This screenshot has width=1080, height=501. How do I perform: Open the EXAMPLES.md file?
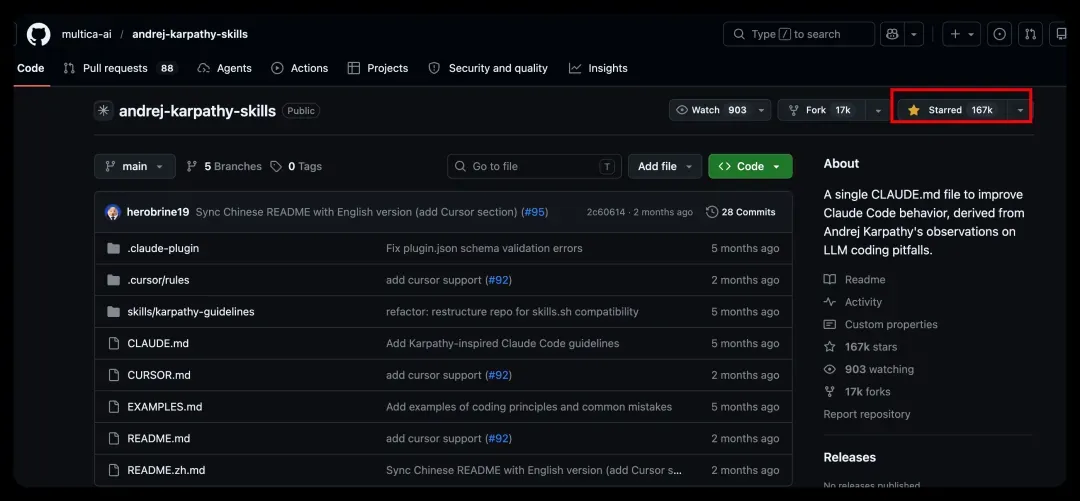[165, 407]
